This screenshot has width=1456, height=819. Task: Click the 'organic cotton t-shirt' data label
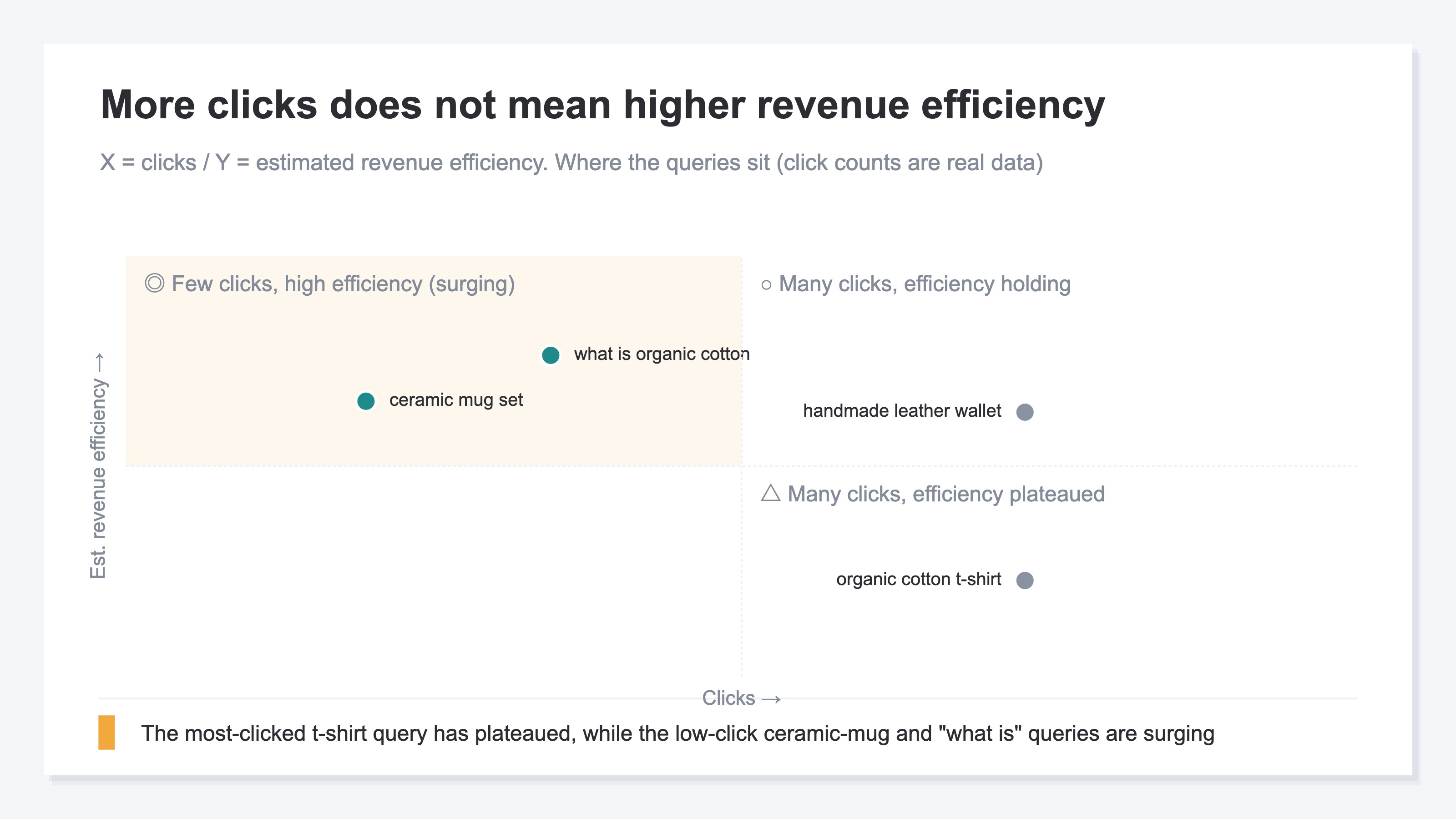(x=919, y=579)
